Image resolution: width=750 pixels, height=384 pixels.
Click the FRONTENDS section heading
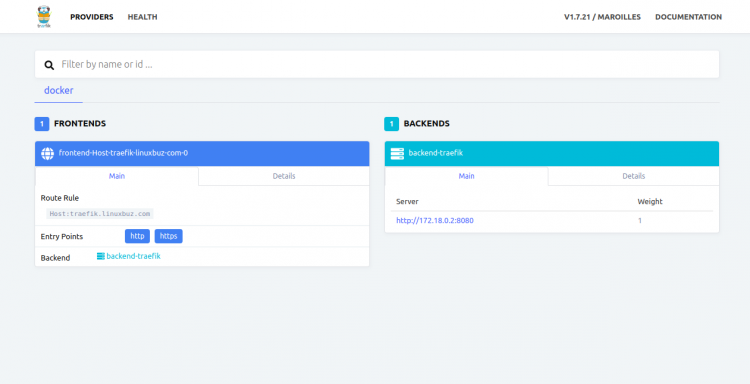click(x=80, y=124)
